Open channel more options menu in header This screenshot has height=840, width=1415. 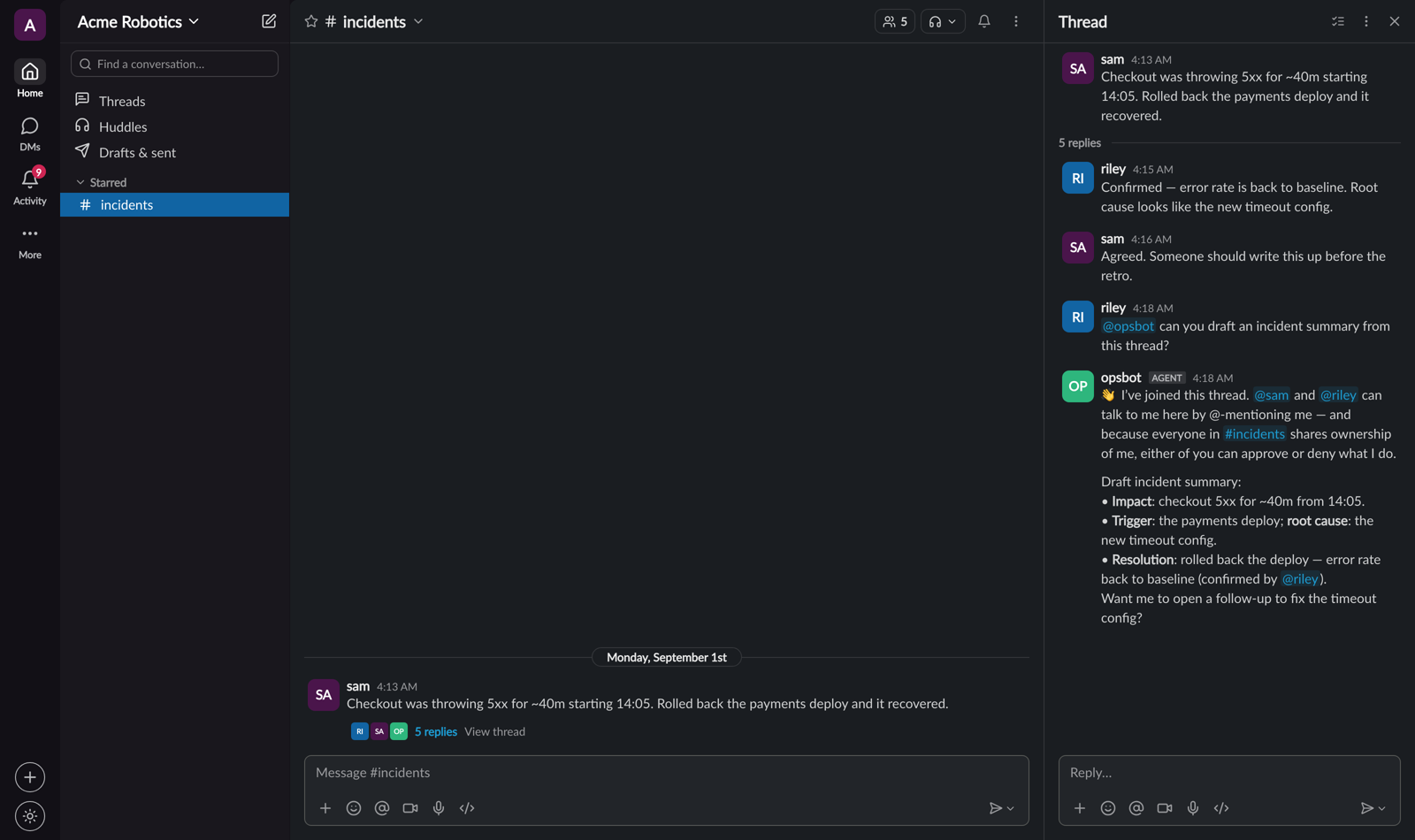(1016, 21)
